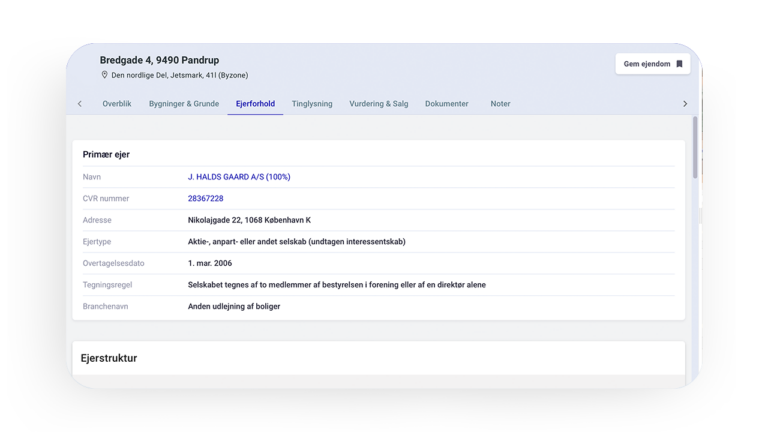Image resolution: width=768 pixels, height=432 pixels.
Task: Switch to the Bygninger & Grunde tab
Action: [x=184, y=104]
